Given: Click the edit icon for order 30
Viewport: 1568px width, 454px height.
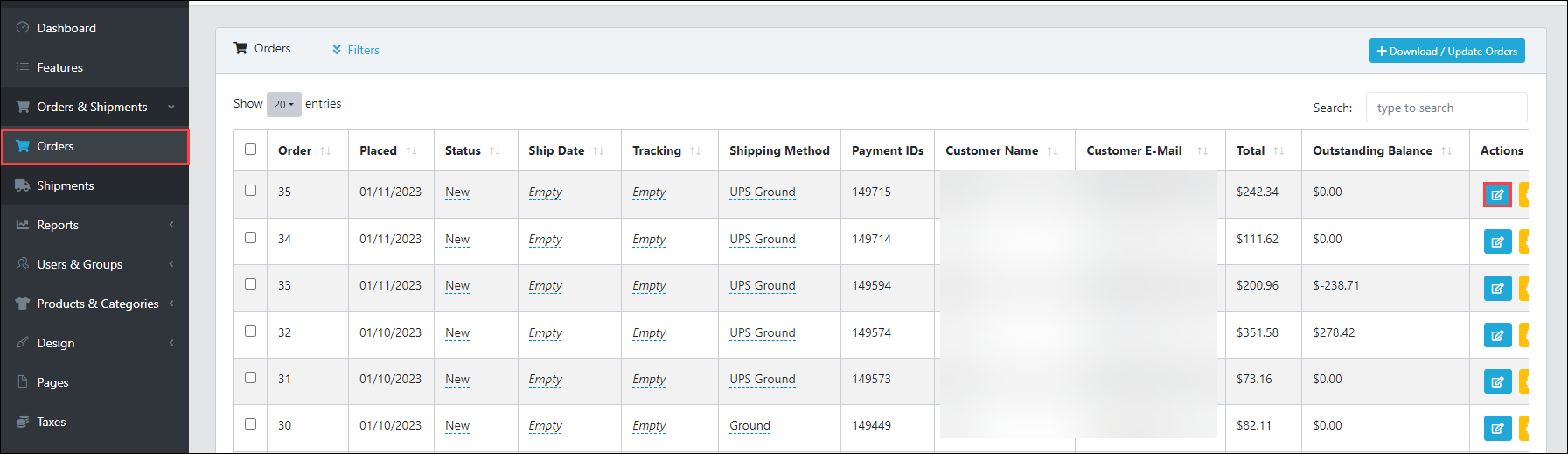Looking at the screenshot, I should 1497,428.
